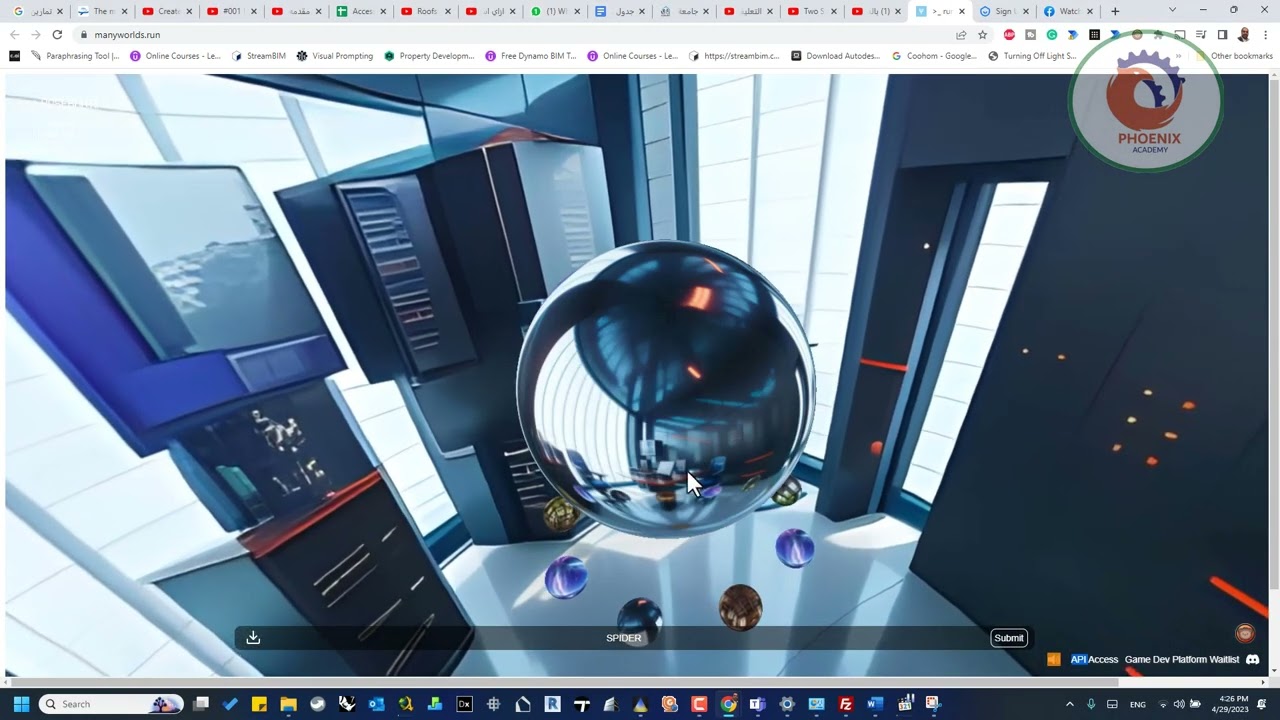Open Microsoft Word from the taskbar
Image resolution: width=1280 pixels, height=720 pixels.
tap(875, 704)
